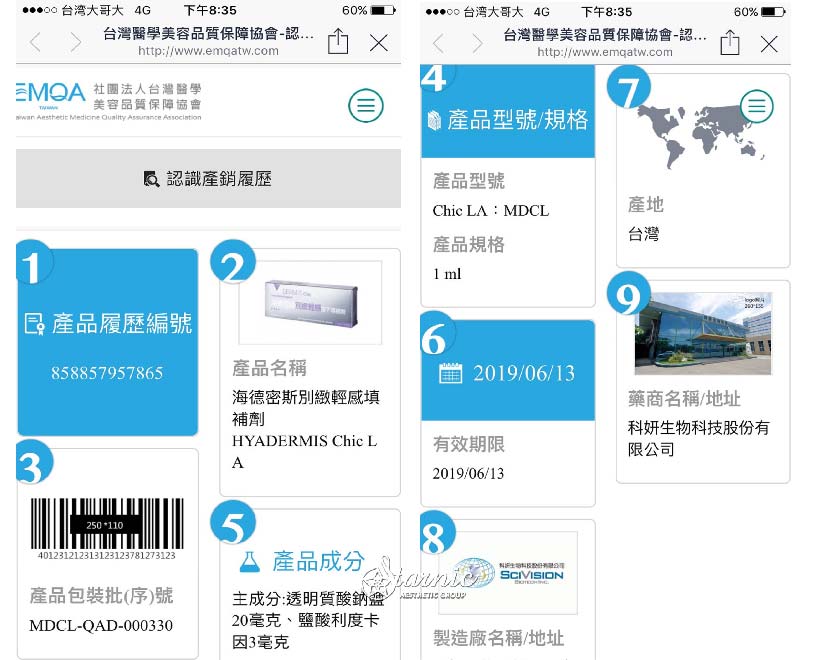Click the document icon beside 產品型號/規格

434,120
